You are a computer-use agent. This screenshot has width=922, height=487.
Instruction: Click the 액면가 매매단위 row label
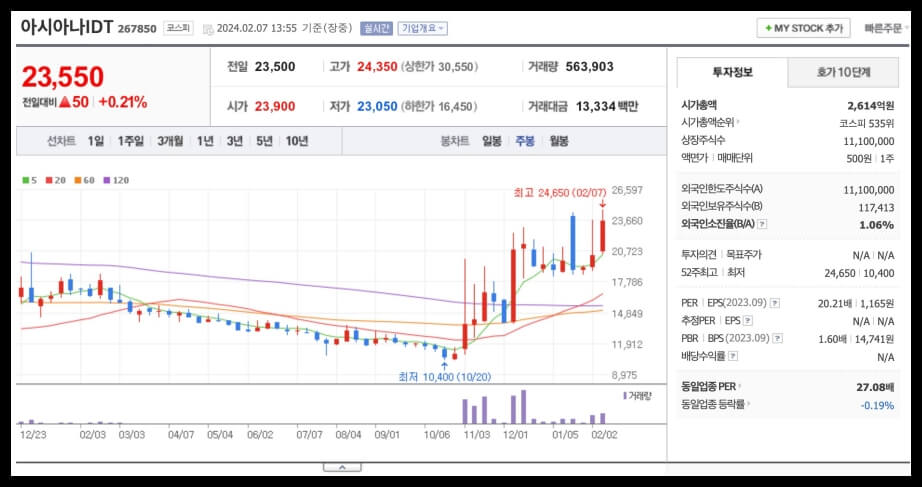pyautogui.click(x=717, y=158)
